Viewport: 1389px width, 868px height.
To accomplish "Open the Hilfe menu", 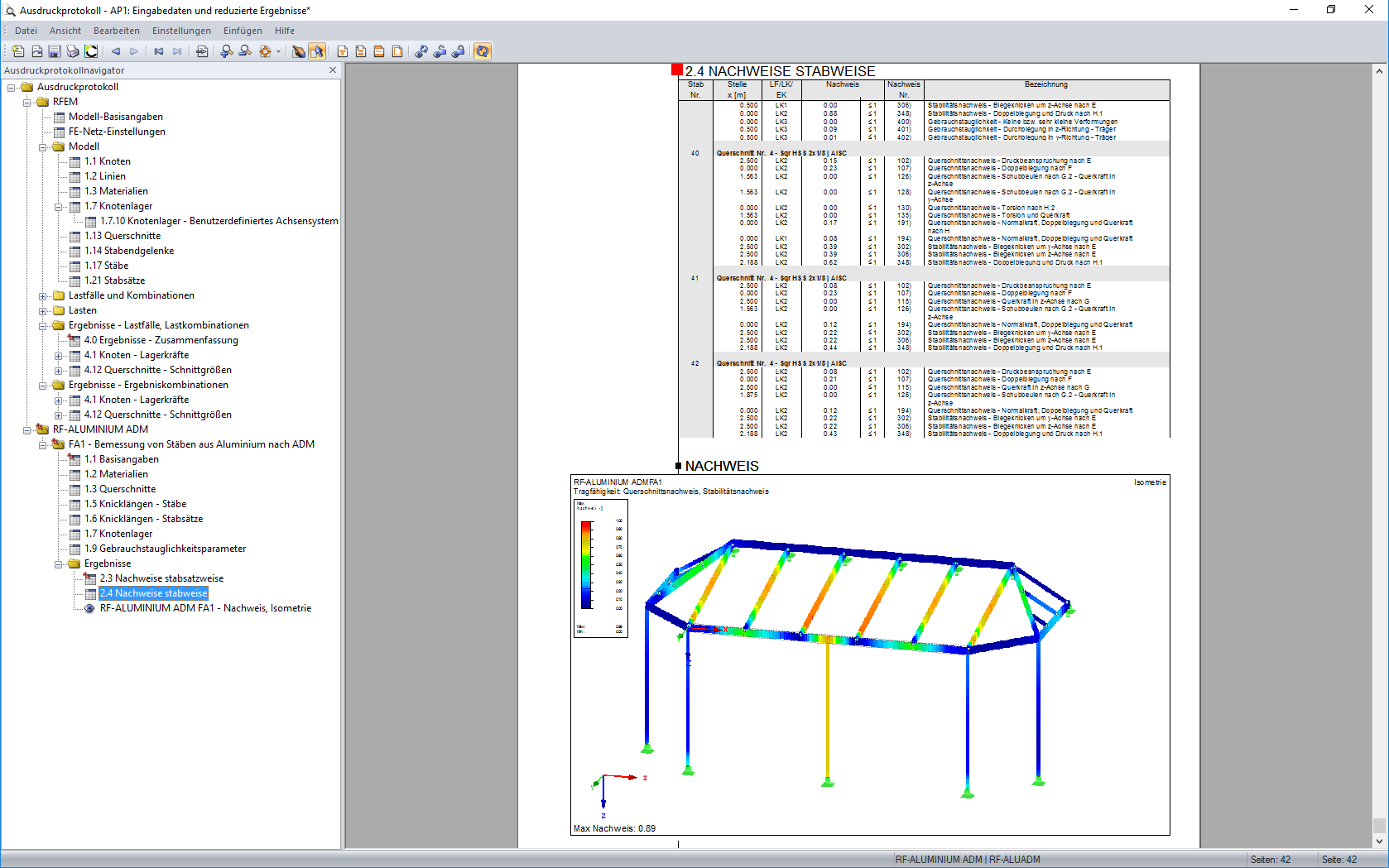I will 285,31.
